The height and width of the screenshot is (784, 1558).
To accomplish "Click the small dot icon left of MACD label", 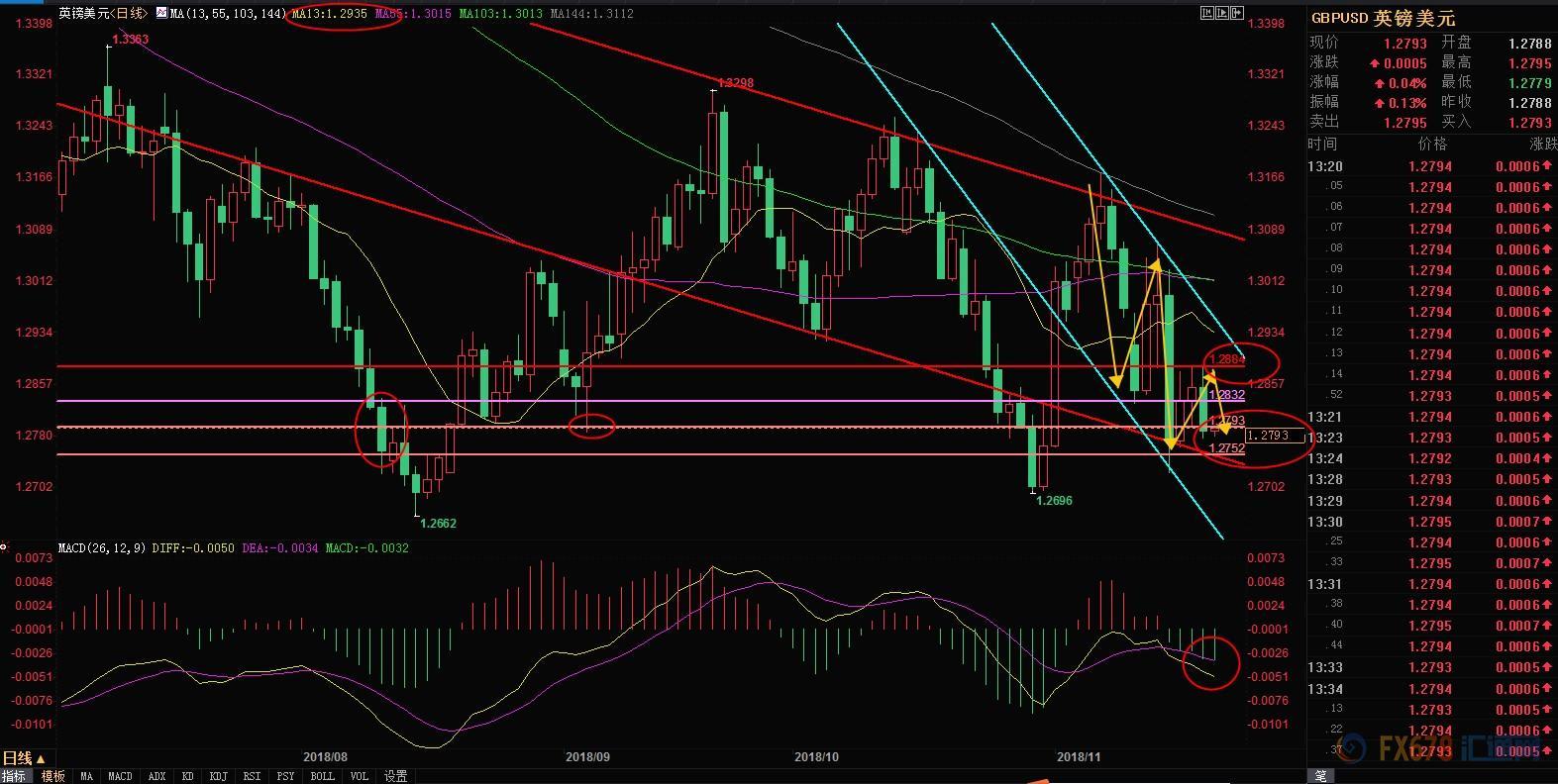I will (4, 546).
